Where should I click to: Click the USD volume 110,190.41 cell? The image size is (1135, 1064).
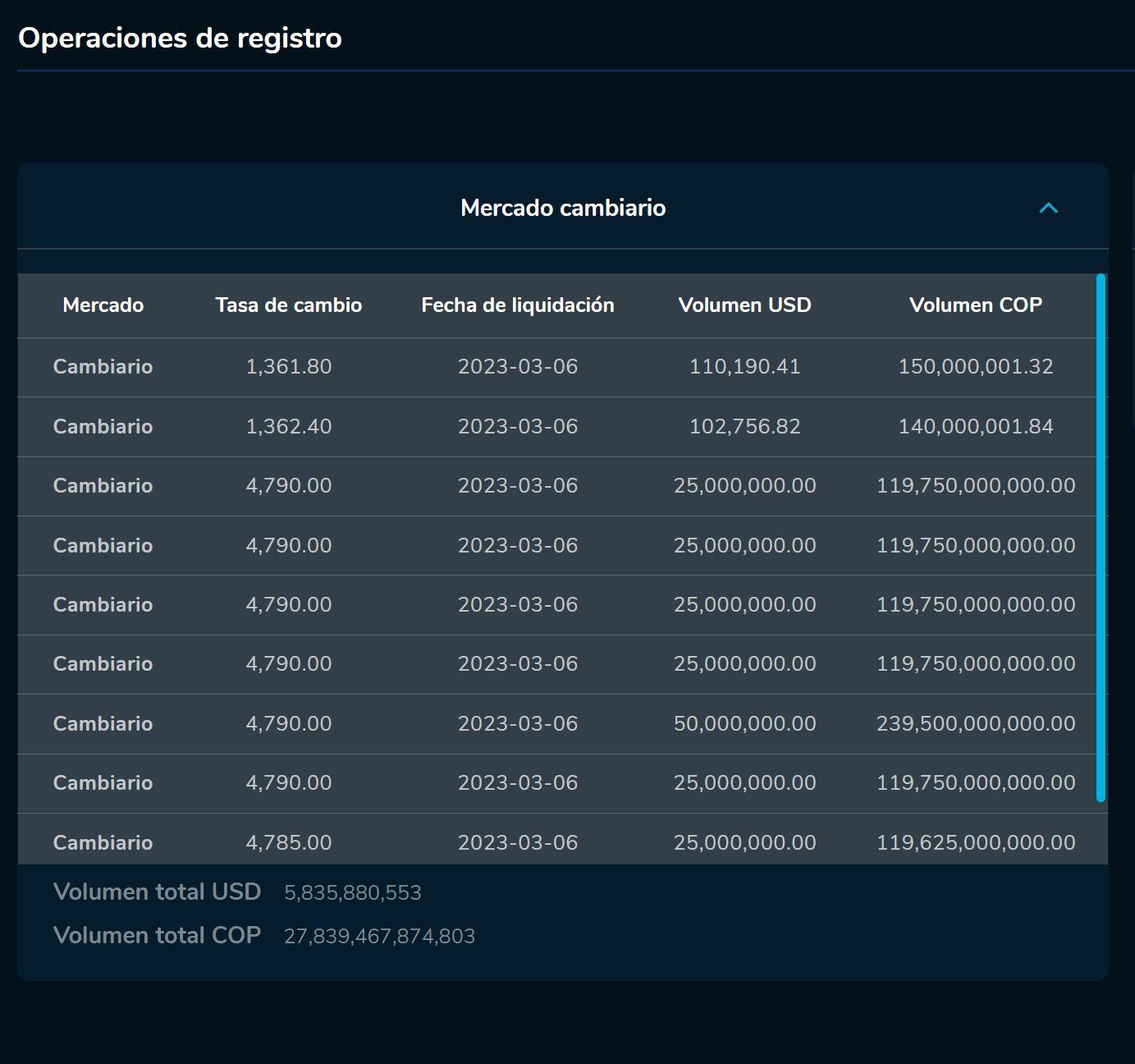tap(744, 367)
